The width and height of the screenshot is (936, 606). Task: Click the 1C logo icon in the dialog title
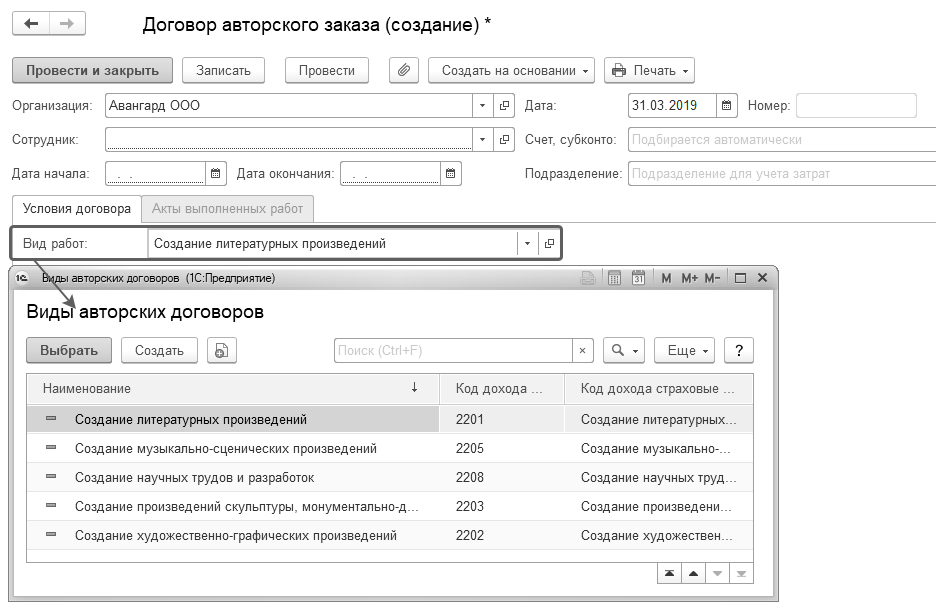click(x=22, y=278)
